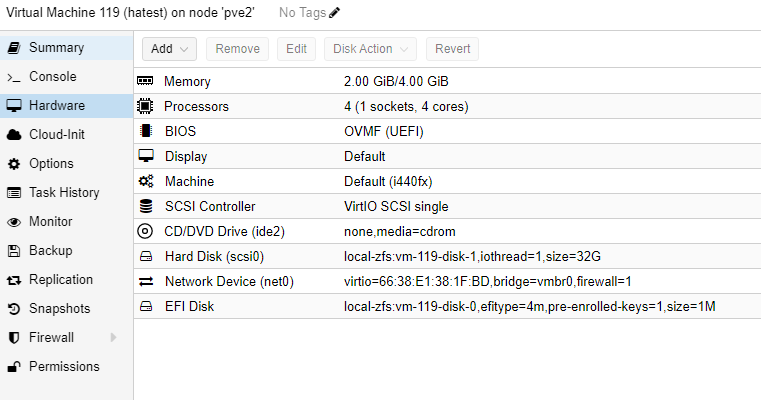Open the Snapshots section
This screenshot has height=400, width=761.
coord(66,309)
